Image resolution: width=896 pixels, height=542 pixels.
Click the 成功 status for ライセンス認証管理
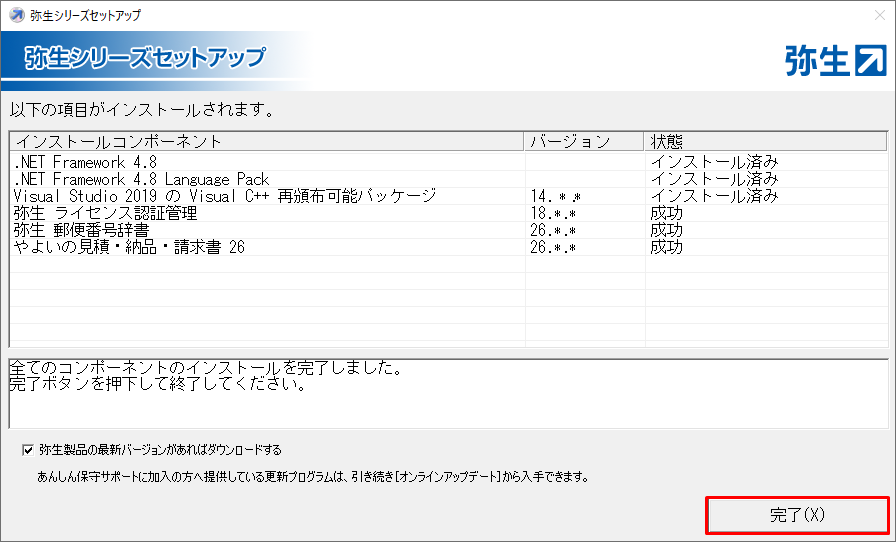[x=666, y=213]
